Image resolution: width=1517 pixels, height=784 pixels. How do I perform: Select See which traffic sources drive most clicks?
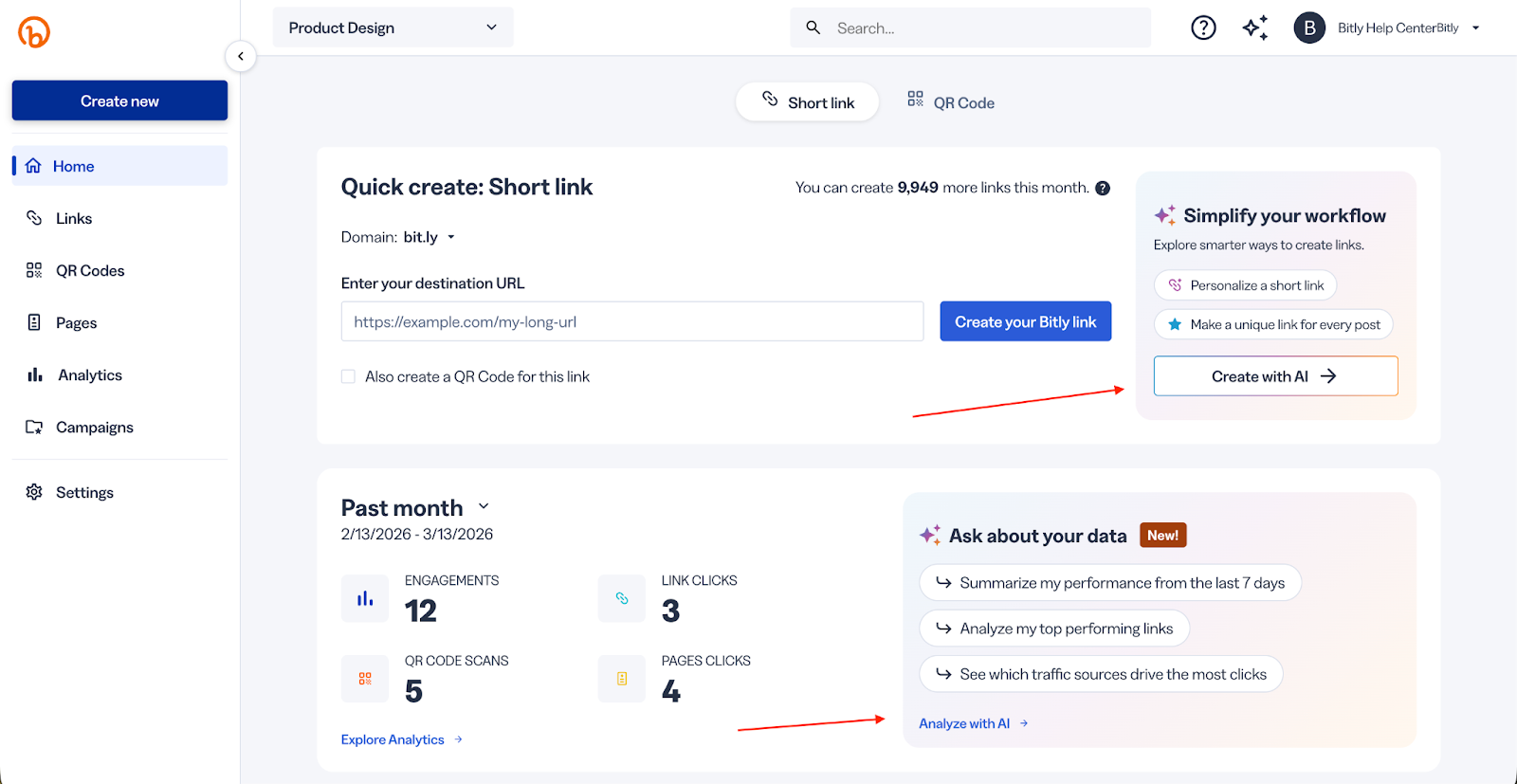pyautogui.click(x=1101, y=674)
